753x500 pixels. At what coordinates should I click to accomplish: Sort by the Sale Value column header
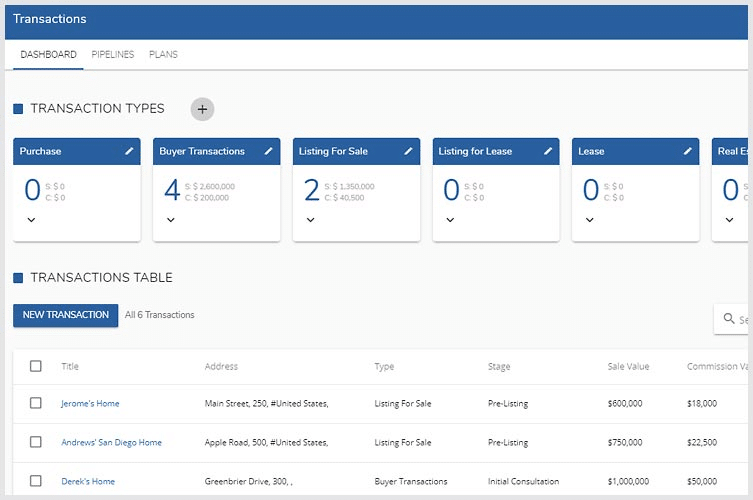point(628,367)
